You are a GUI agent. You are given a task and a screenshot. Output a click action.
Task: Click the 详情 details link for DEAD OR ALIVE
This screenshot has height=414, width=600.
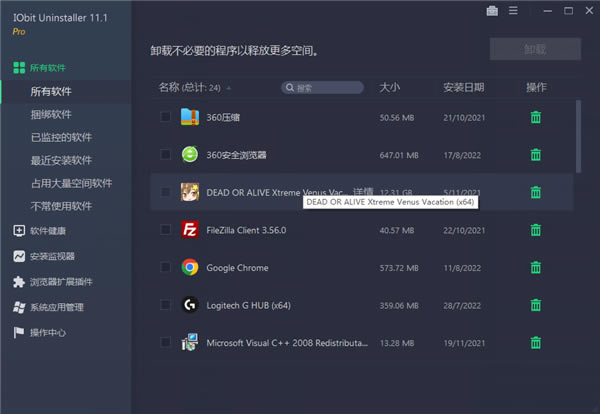[363, 191]
